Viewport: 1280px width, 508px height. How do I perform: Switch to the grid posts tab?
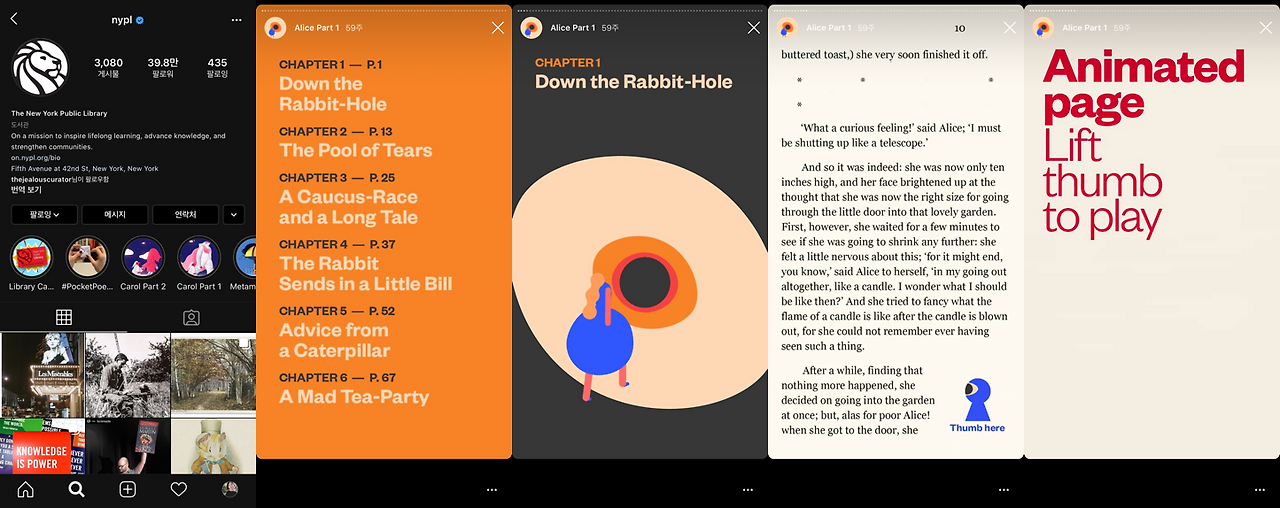64,317
